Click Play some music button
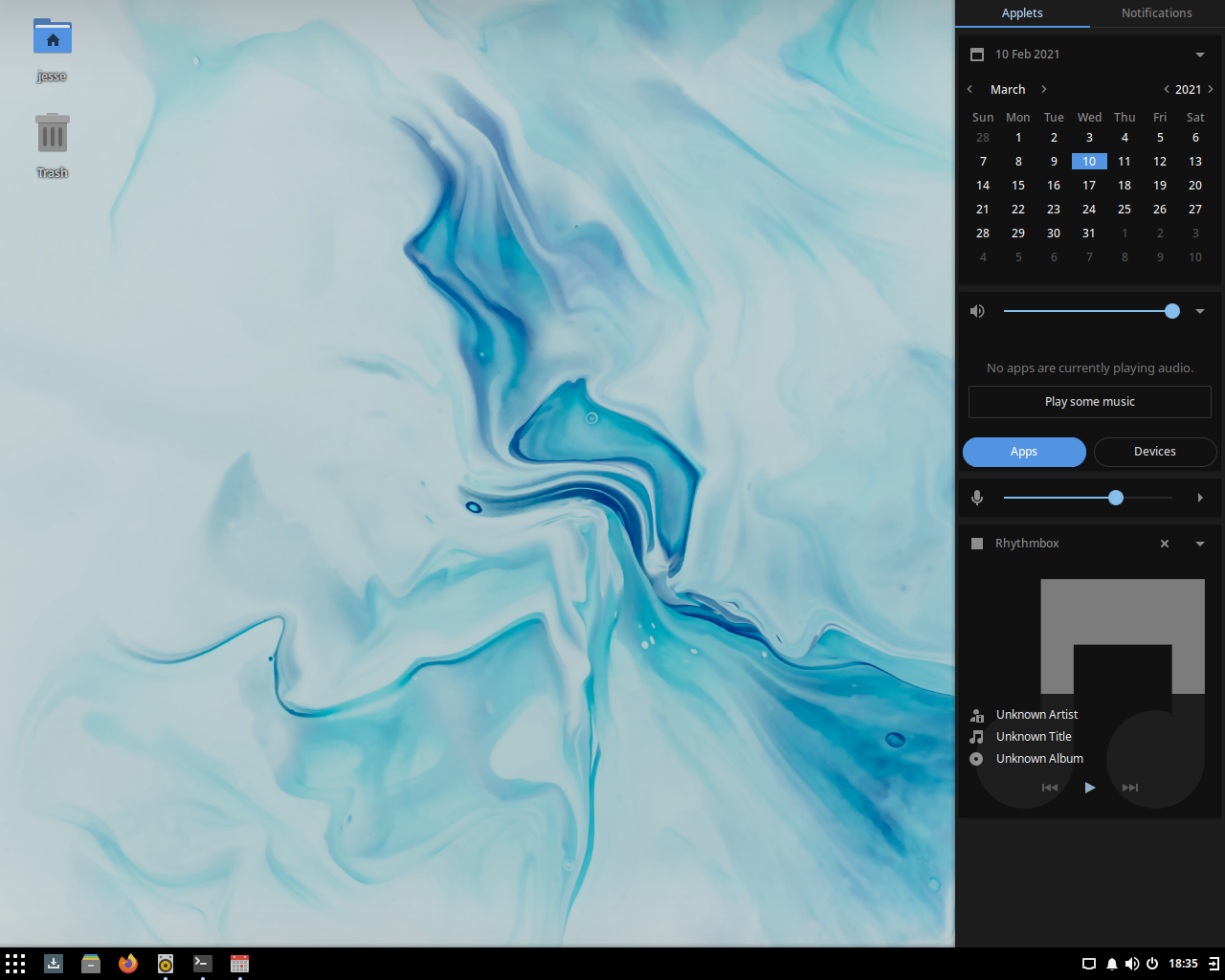Screen dimensions: 1225x980 [x=1090, y=402]
